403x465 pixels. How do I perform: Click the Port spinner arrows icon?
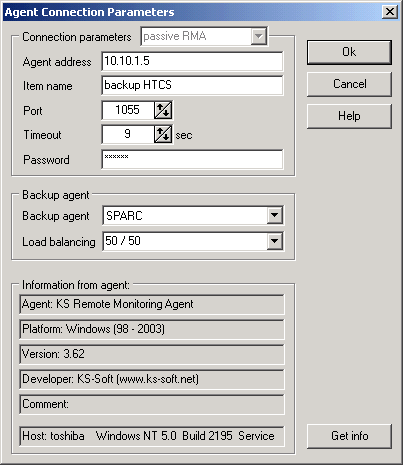(x=163, y=110)
